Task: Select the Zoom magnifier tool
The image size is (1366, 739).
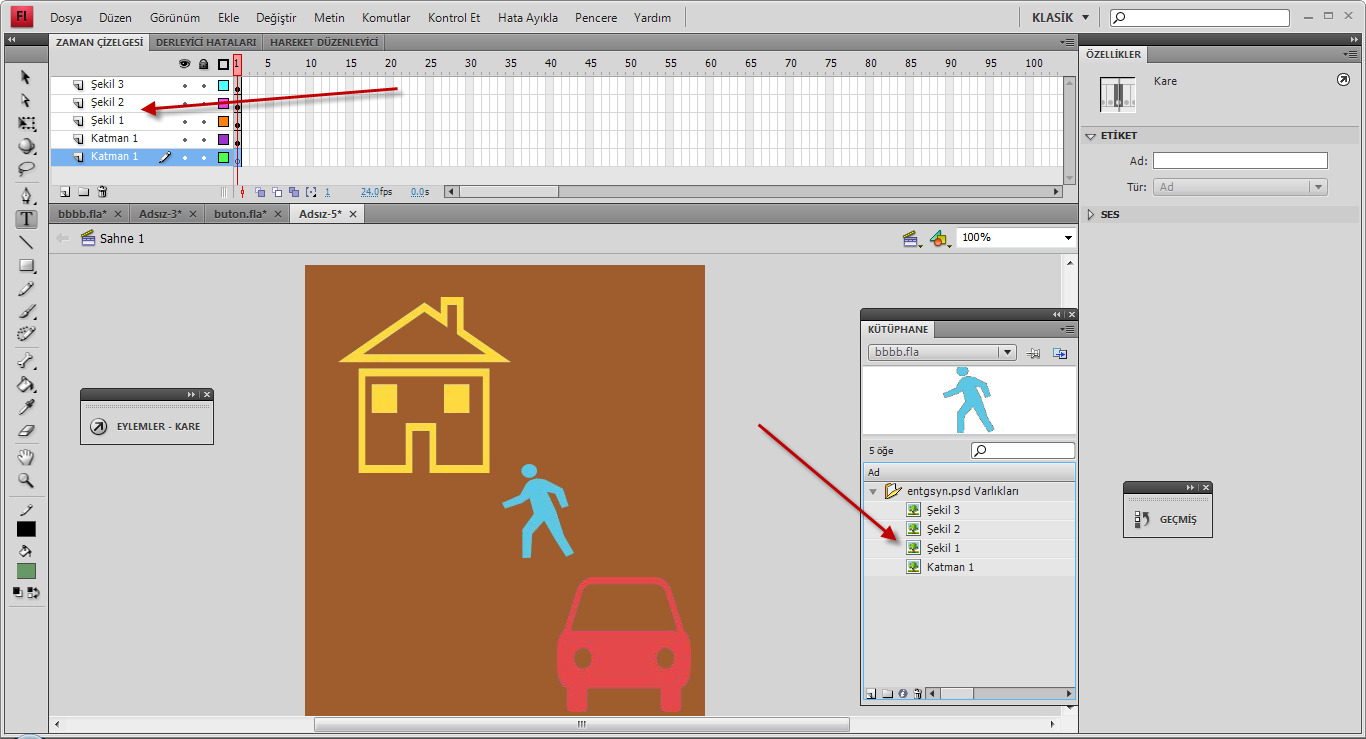Action: coord(26,480)
